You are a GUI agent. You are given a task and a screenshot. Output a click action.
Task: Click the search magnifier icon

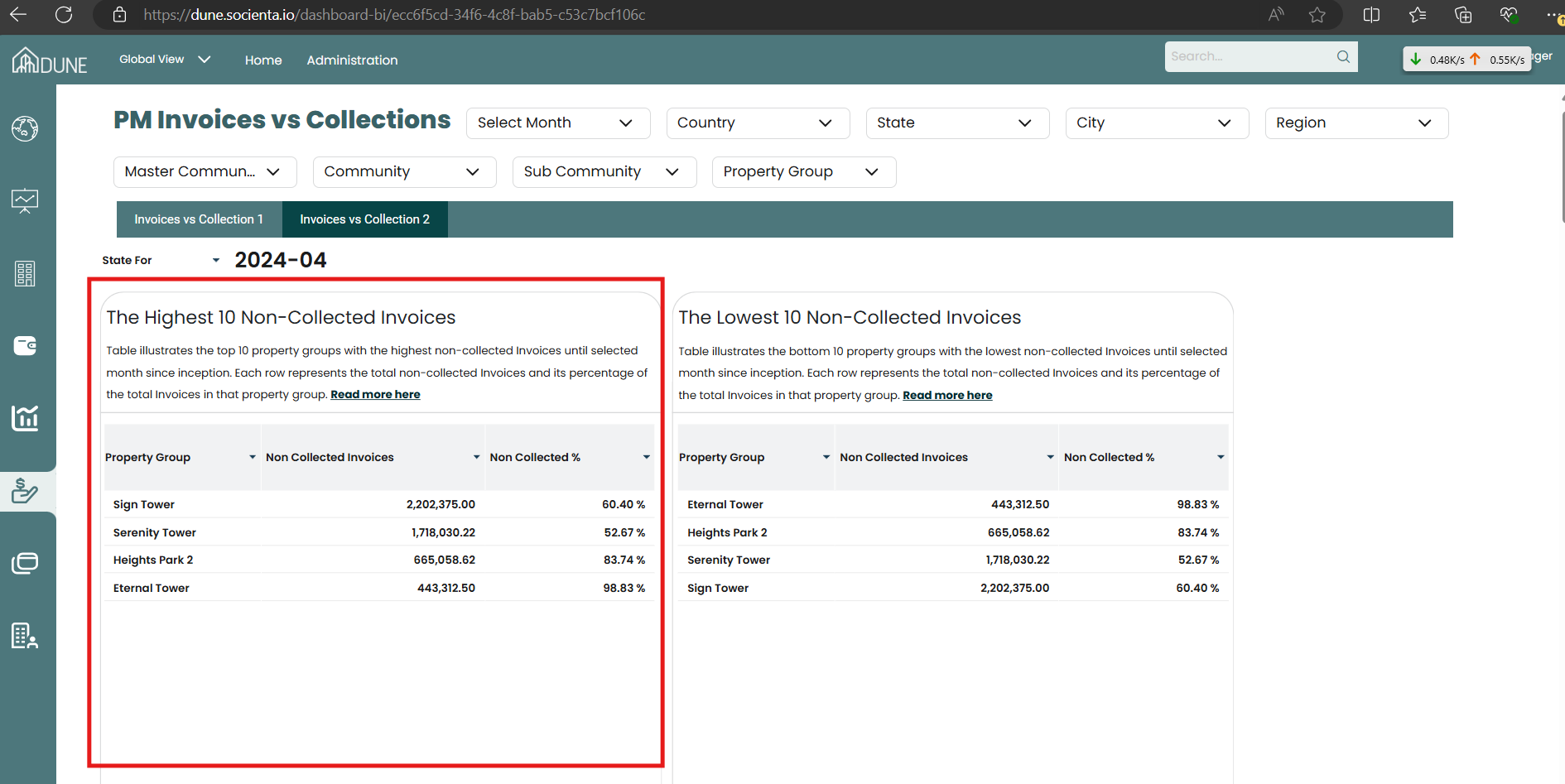[1343, 56]
